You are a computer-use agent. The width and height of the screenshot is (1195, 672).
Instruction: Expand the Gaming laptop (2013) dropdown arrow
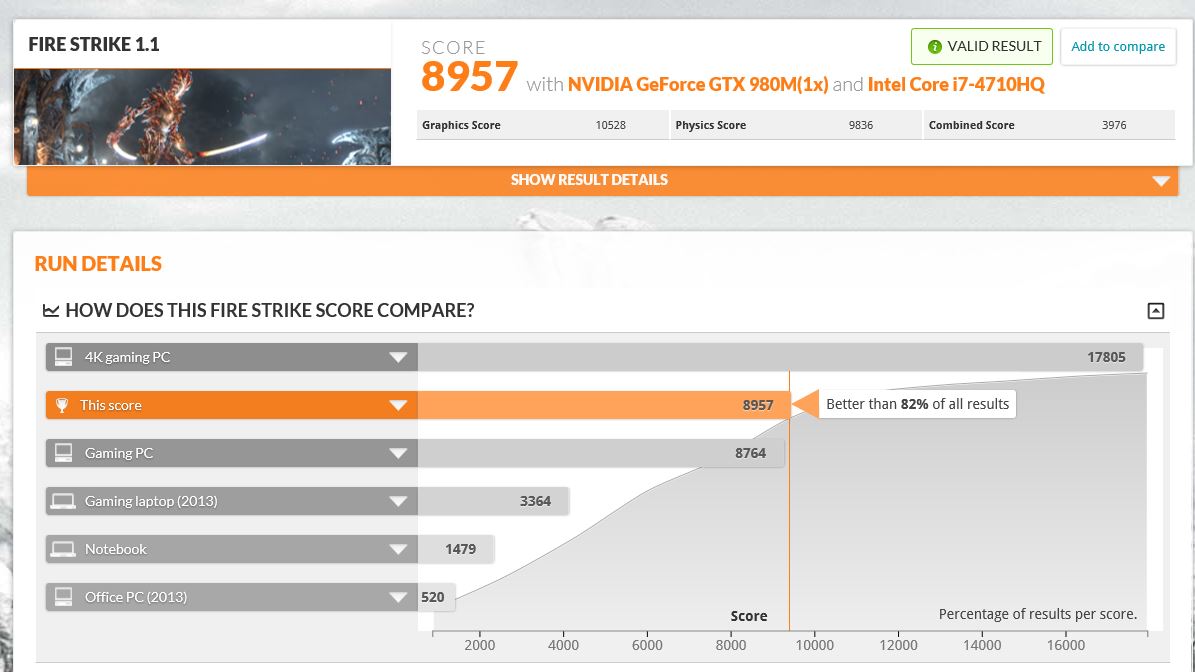[x=398, y=501]
